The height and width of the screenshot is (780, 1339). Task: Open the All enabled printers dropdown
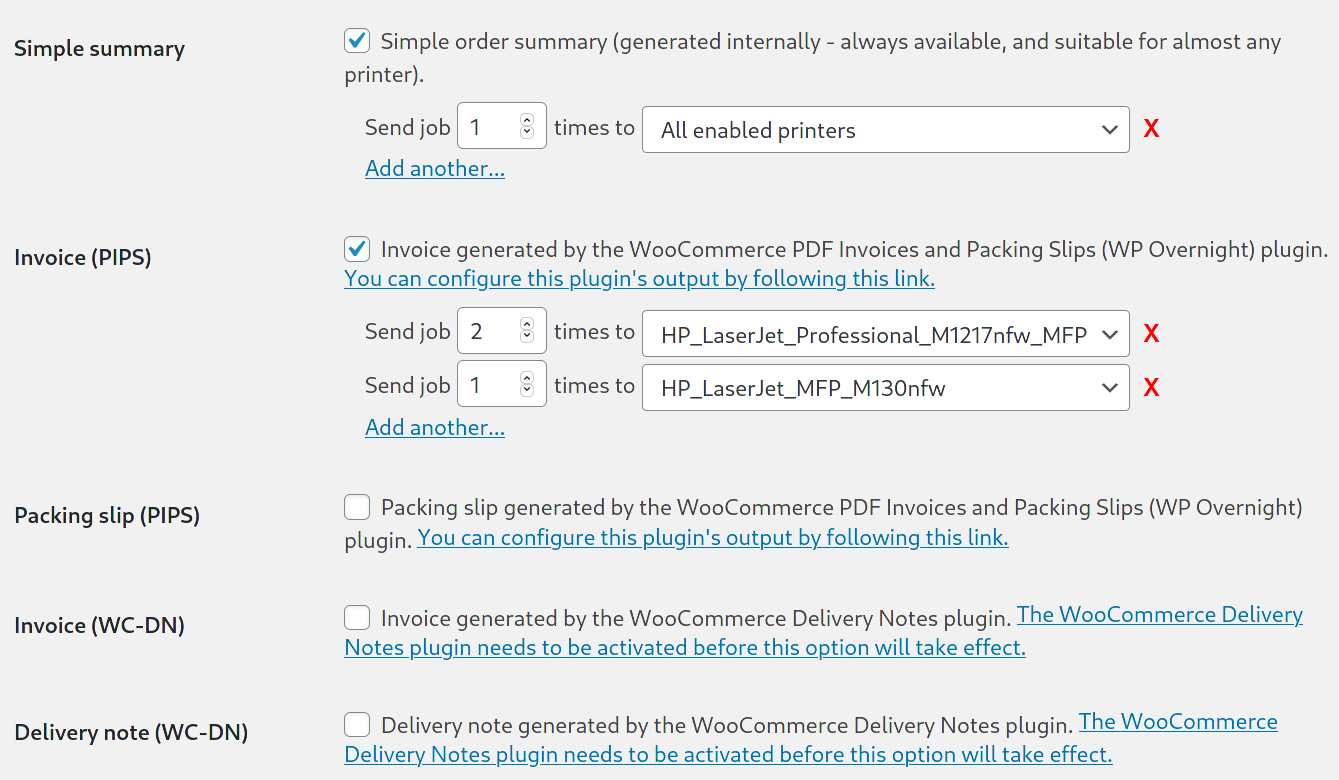(x=885, y=130)
